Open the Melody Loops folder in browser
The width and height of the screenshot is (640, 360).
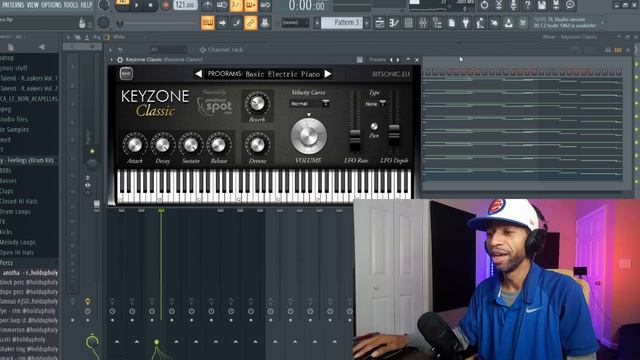[x=18, y=242]
